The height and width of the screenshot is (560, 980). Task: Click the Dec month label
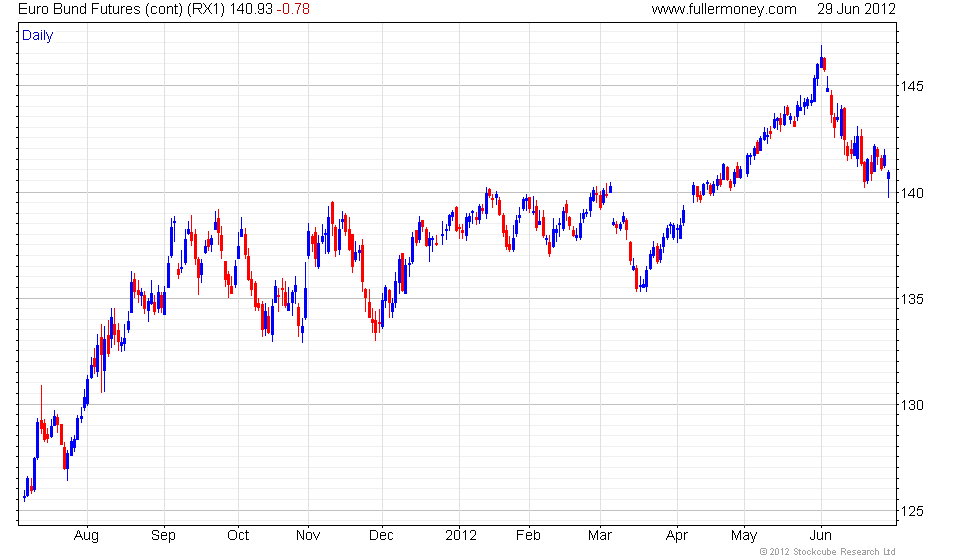pos(381,536)
